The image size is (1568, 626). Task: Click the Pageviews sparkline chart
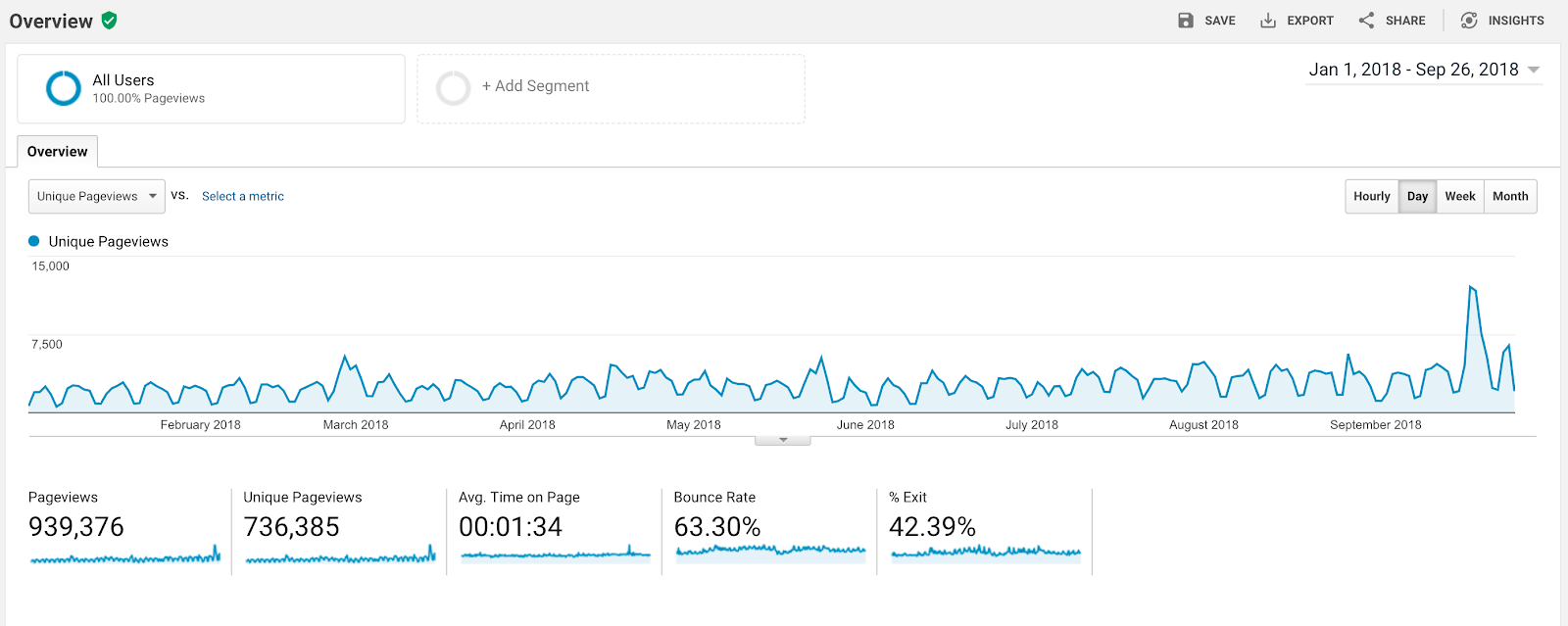[124, 556]
